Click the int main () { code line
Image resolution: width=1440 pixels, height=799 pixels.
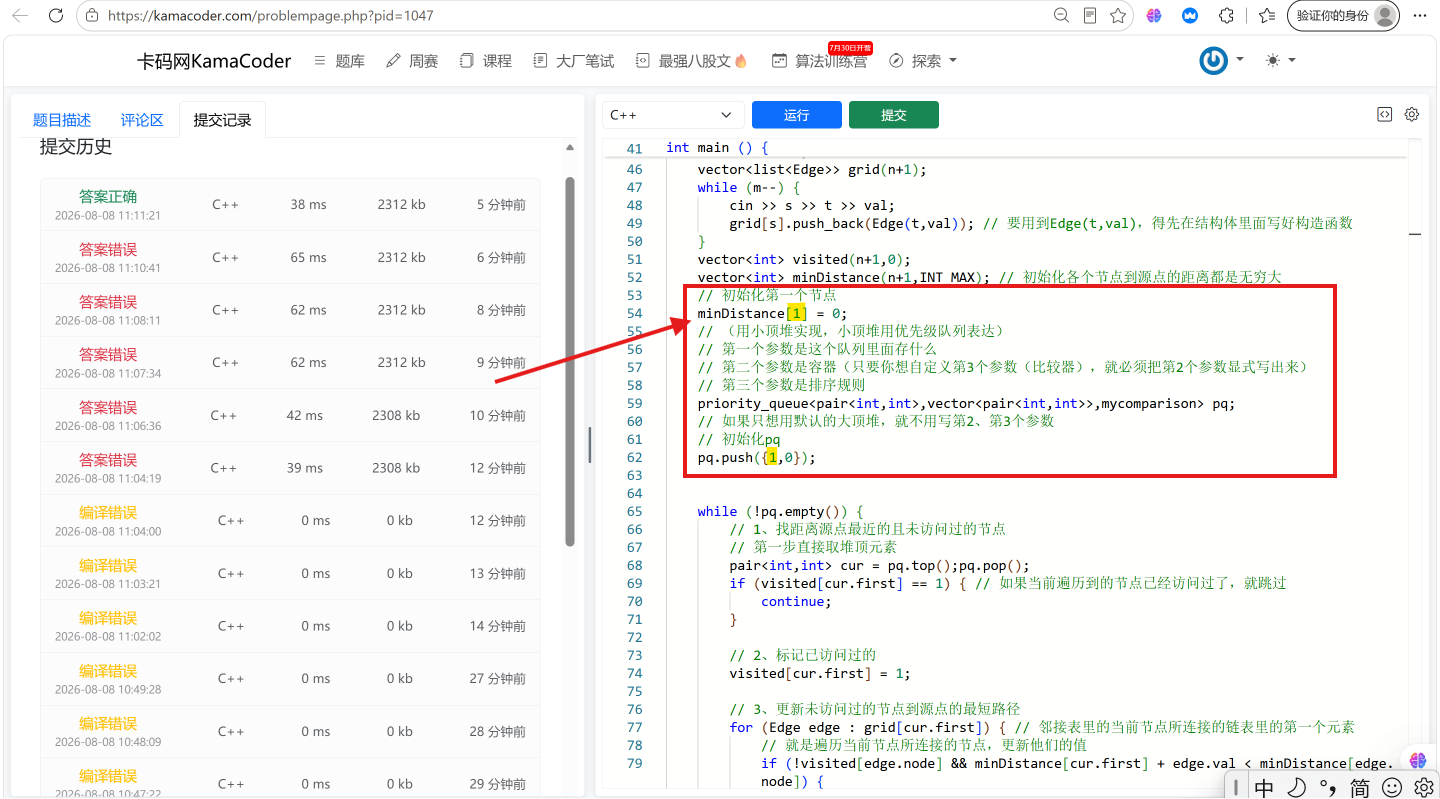click(717, 148)
